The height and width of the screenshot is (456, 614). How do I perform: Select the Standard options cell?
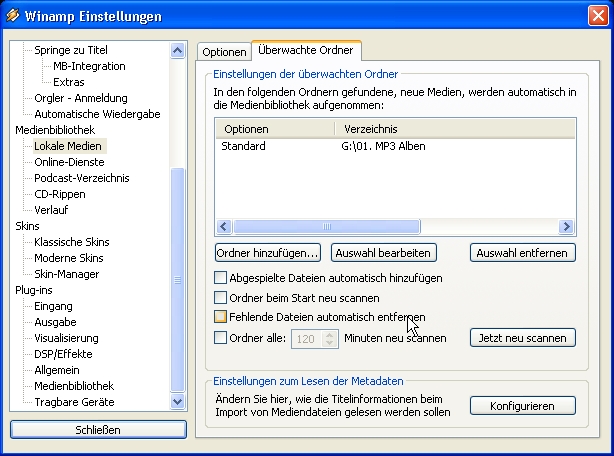point(243,146)
